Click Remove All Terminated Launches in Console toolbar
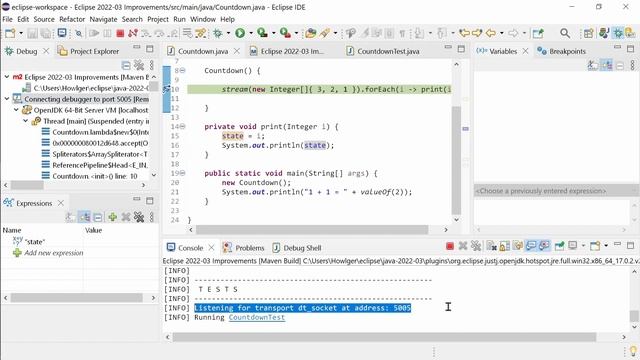Screen dimensions: 640x360 click(476, 246)
